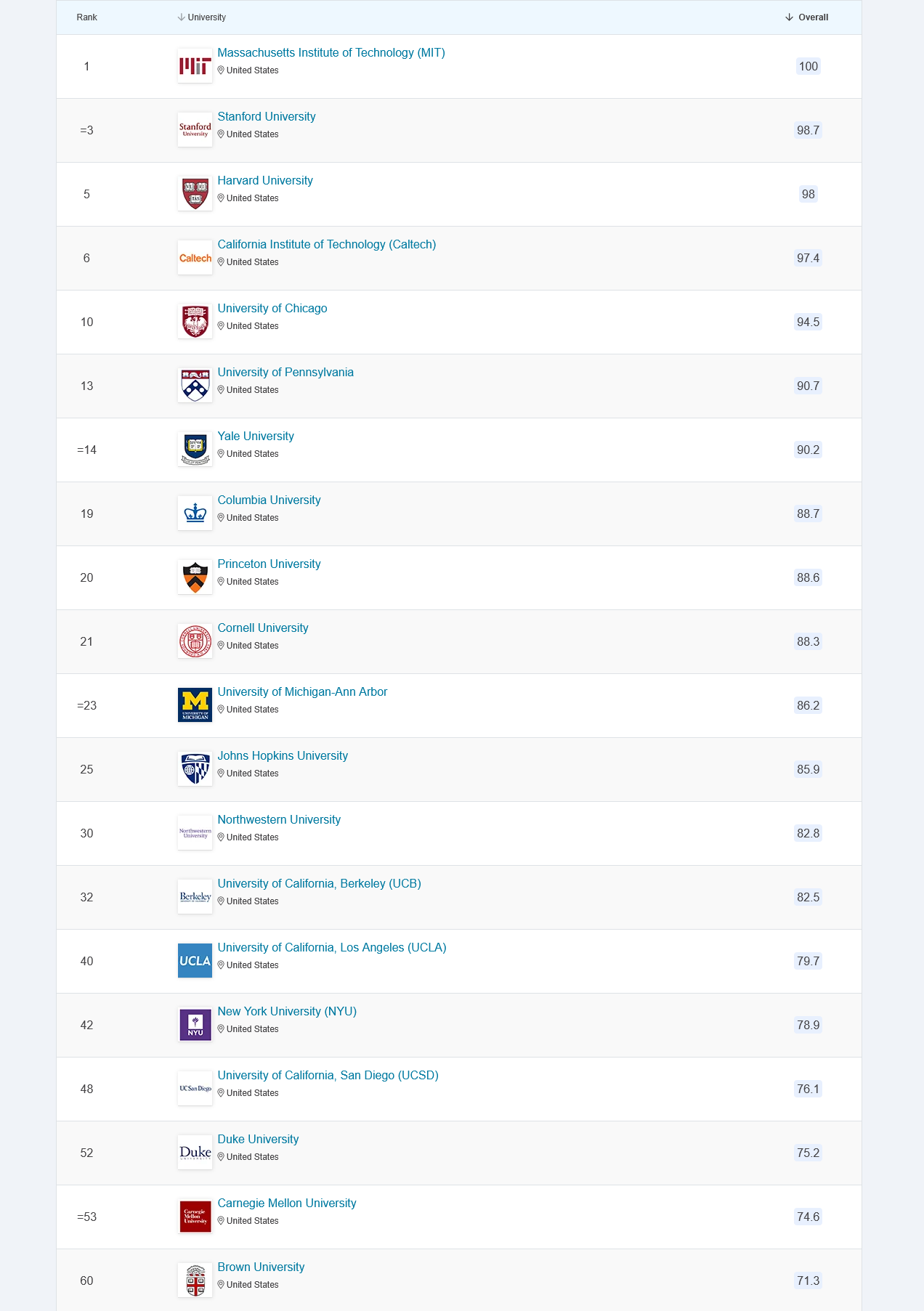Open University of California, San Diego (UCSD)
Screen dimensions: 924x1311
tap(328, 1076)
